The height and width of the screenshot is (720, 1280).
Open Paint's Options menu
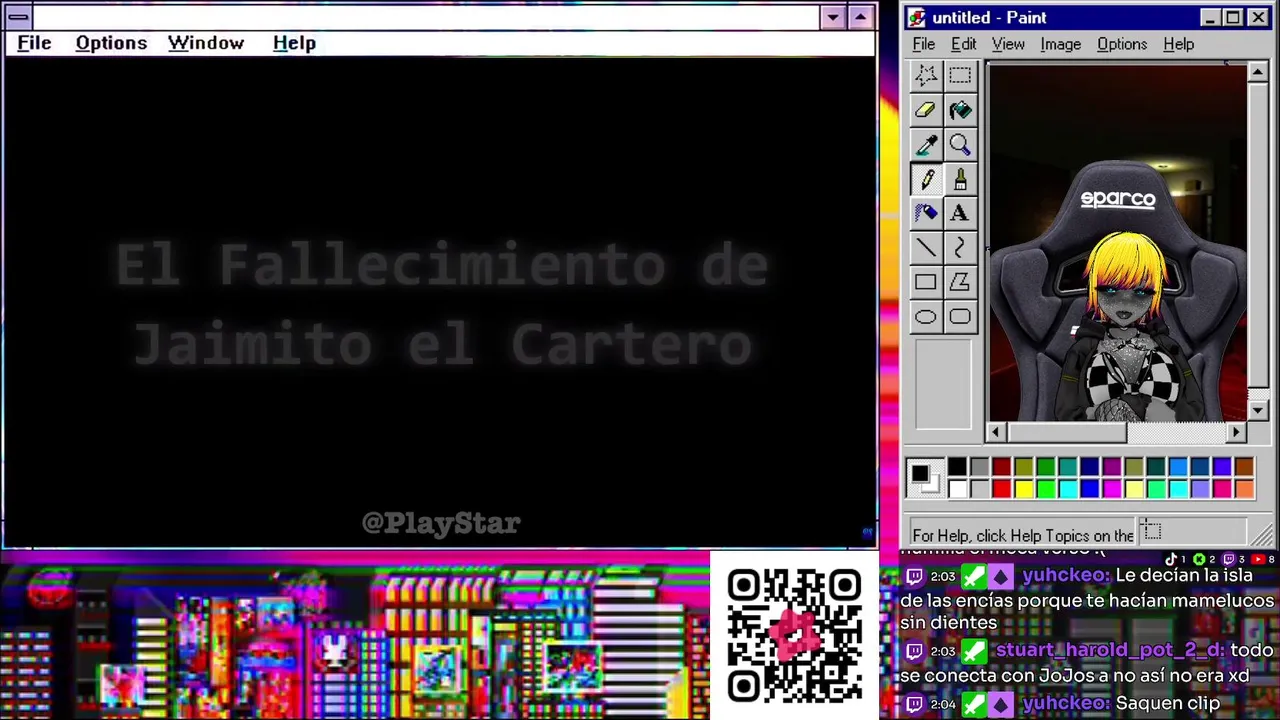[x=1122, y=44]
